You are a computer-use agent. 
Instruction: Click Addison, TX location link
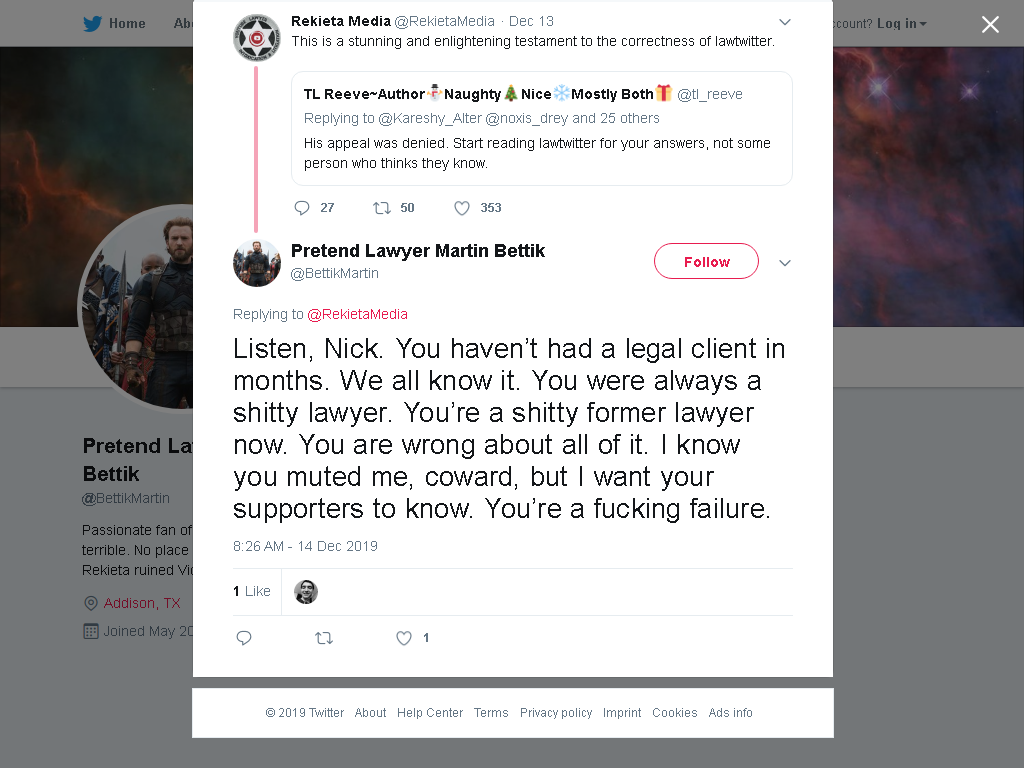click(142, 603)
